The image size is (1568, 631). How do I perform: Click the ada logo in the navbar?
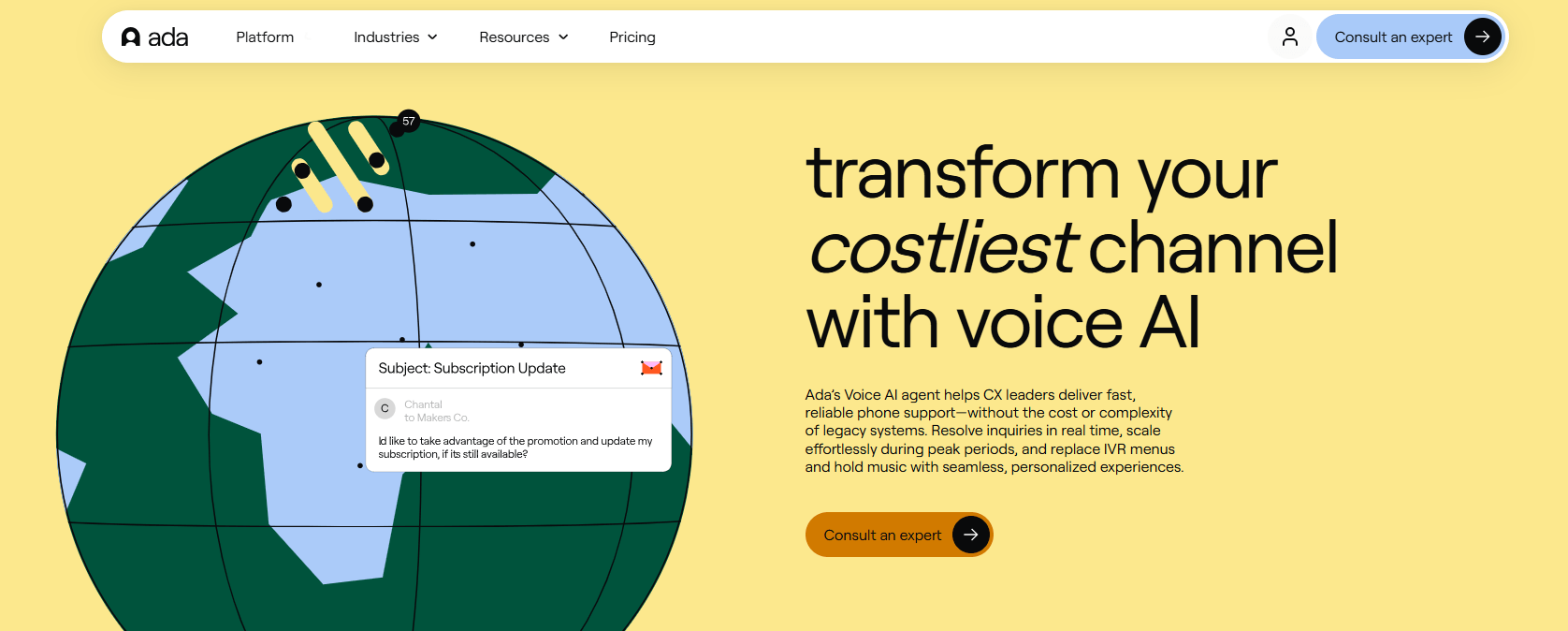(155, 37)
